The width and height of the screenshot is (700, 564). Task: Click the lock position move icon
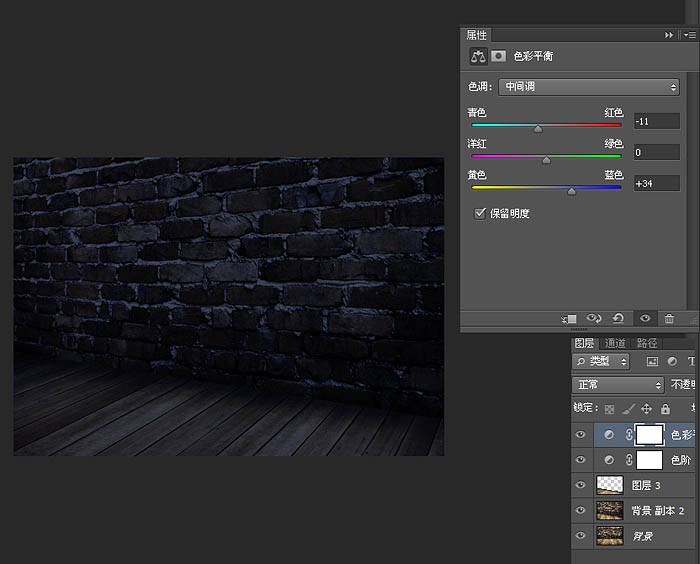pos(646,408)
